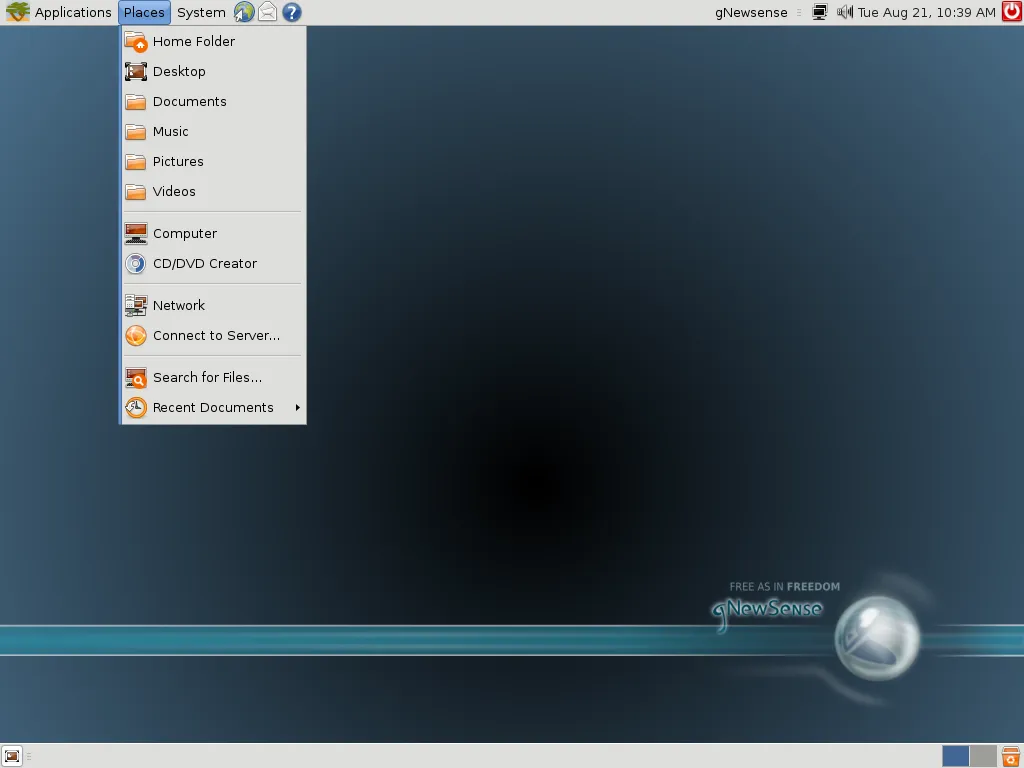Click the clock showing Tue Aug 21
The height and width of the screenshot is (768, 1024).
click(926, 12)
